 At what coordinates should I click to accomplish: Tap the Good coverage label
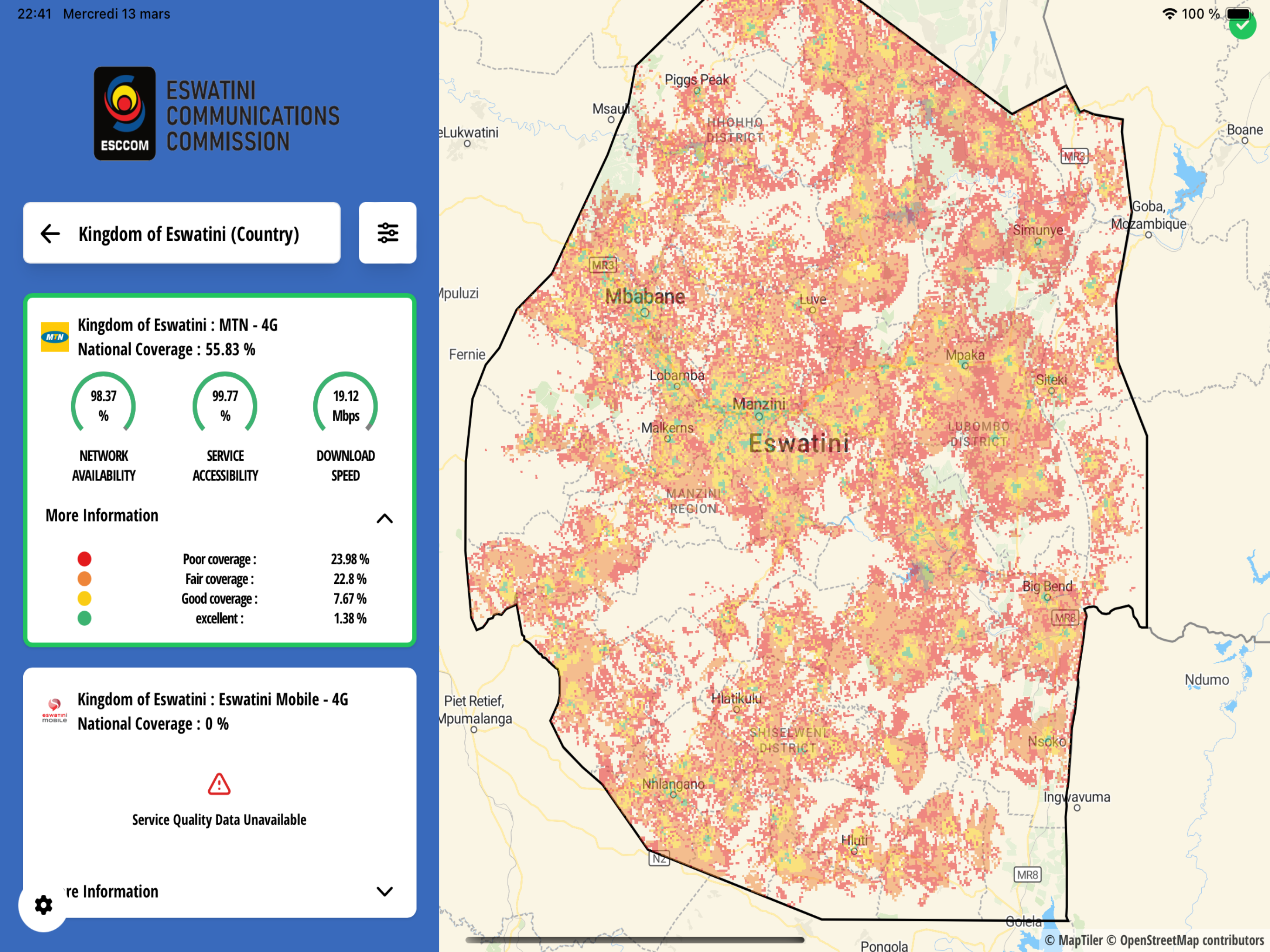tap(219, 599)
